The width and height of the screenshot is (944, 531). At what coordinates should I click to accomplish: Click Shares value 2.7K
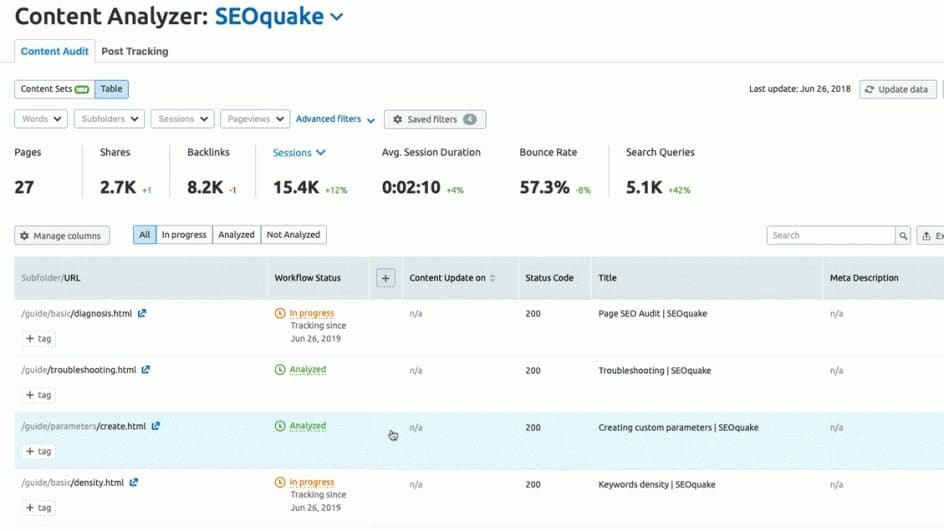point(118,187)
